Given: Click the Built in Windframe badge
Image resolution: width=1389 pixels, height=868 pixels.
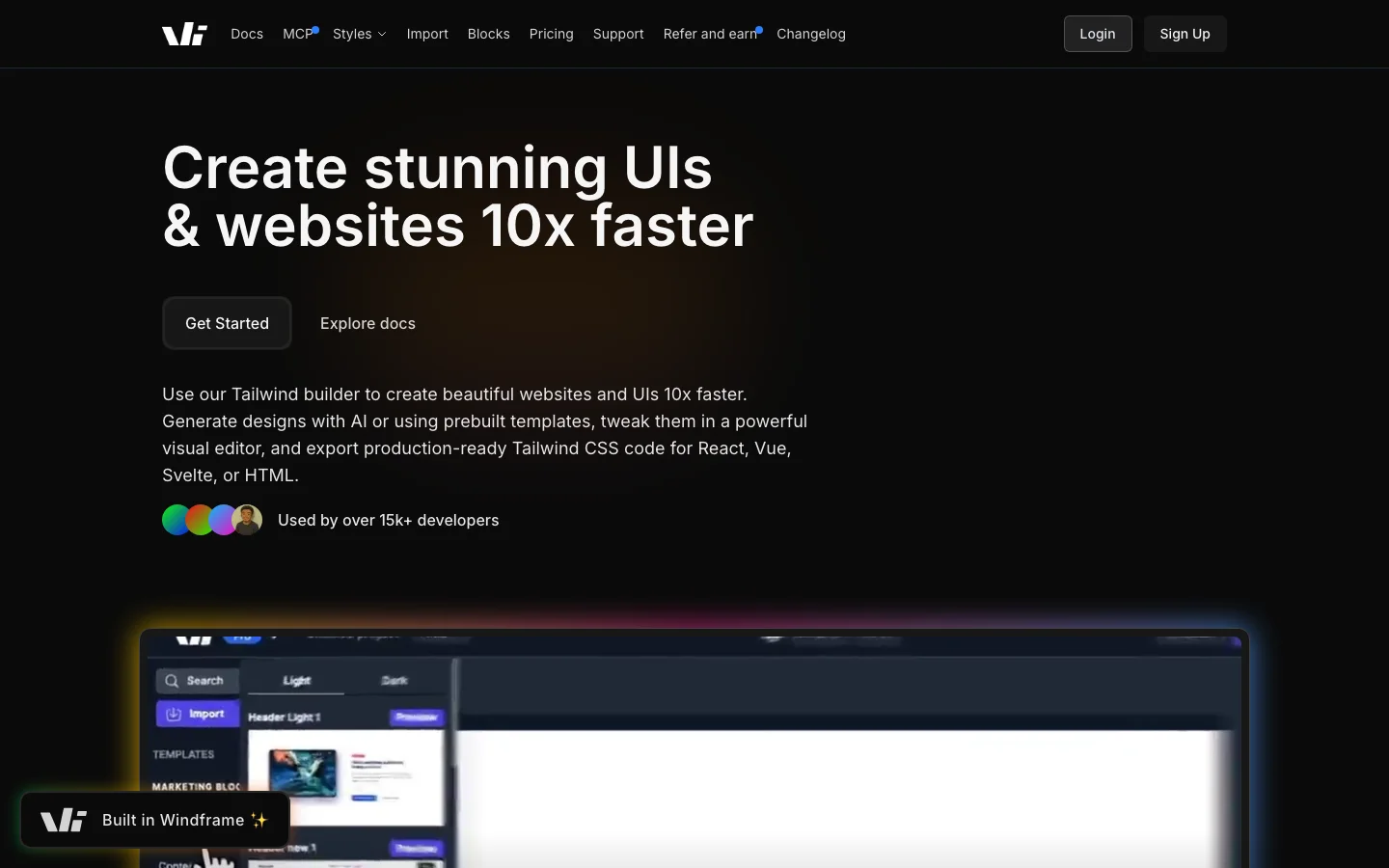Looking at the screenshot, I should tap(155, 820).
